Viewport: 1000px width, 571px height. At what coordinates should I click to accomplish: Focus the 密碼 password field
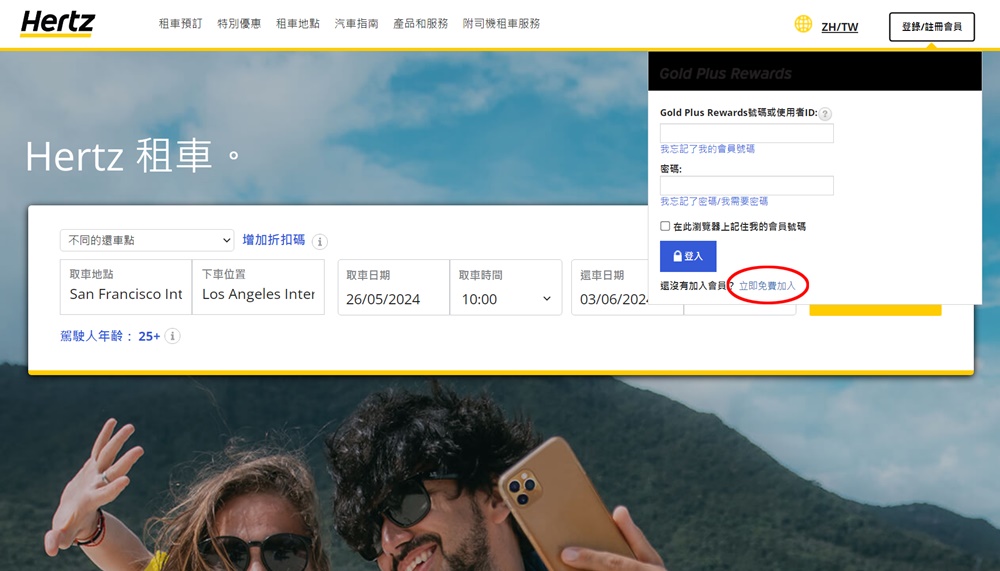click(746, 186)
